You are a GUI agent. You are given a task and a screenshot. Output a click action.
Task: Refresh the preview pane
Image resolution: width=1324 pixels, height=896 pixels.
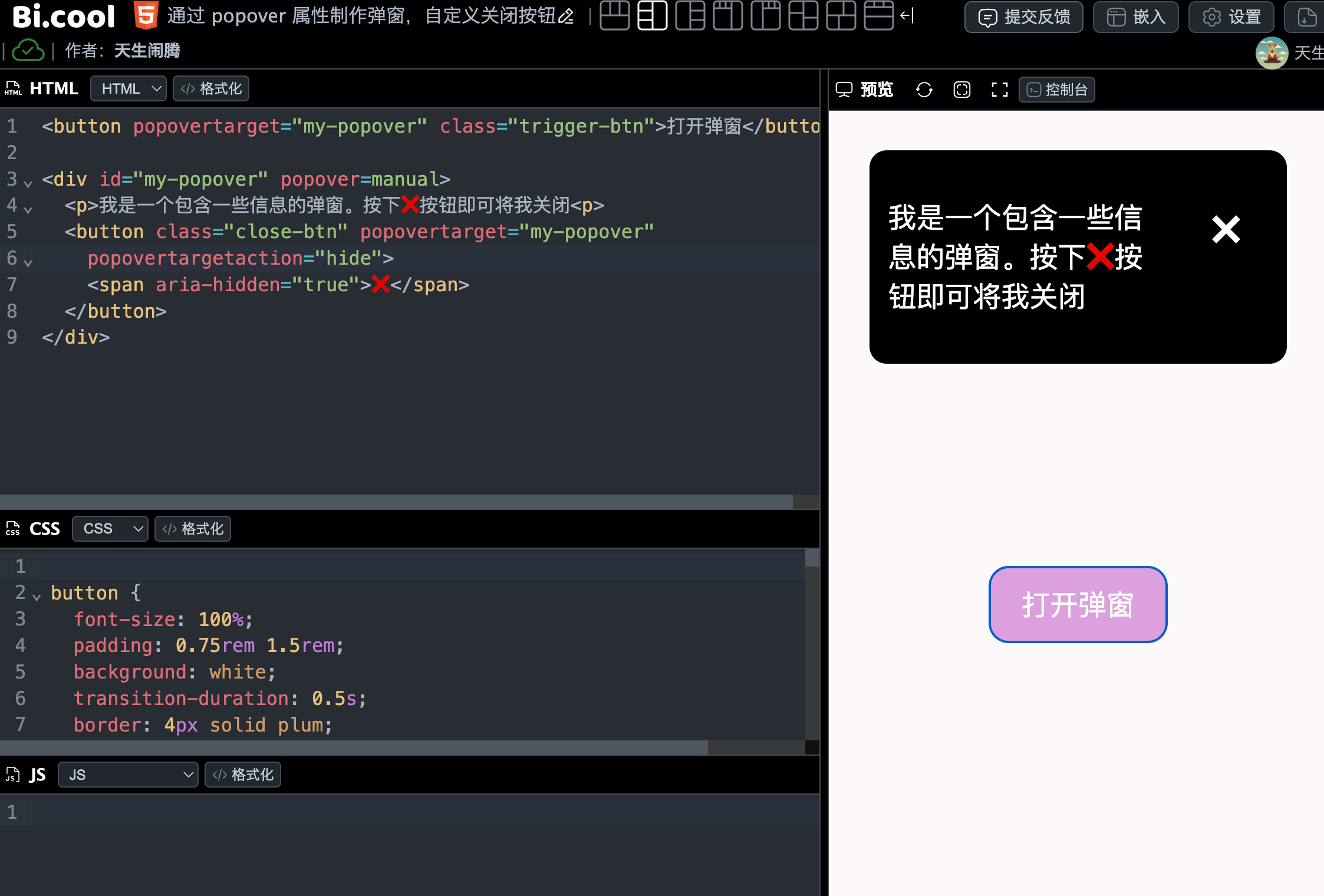[x=924, y=90]
